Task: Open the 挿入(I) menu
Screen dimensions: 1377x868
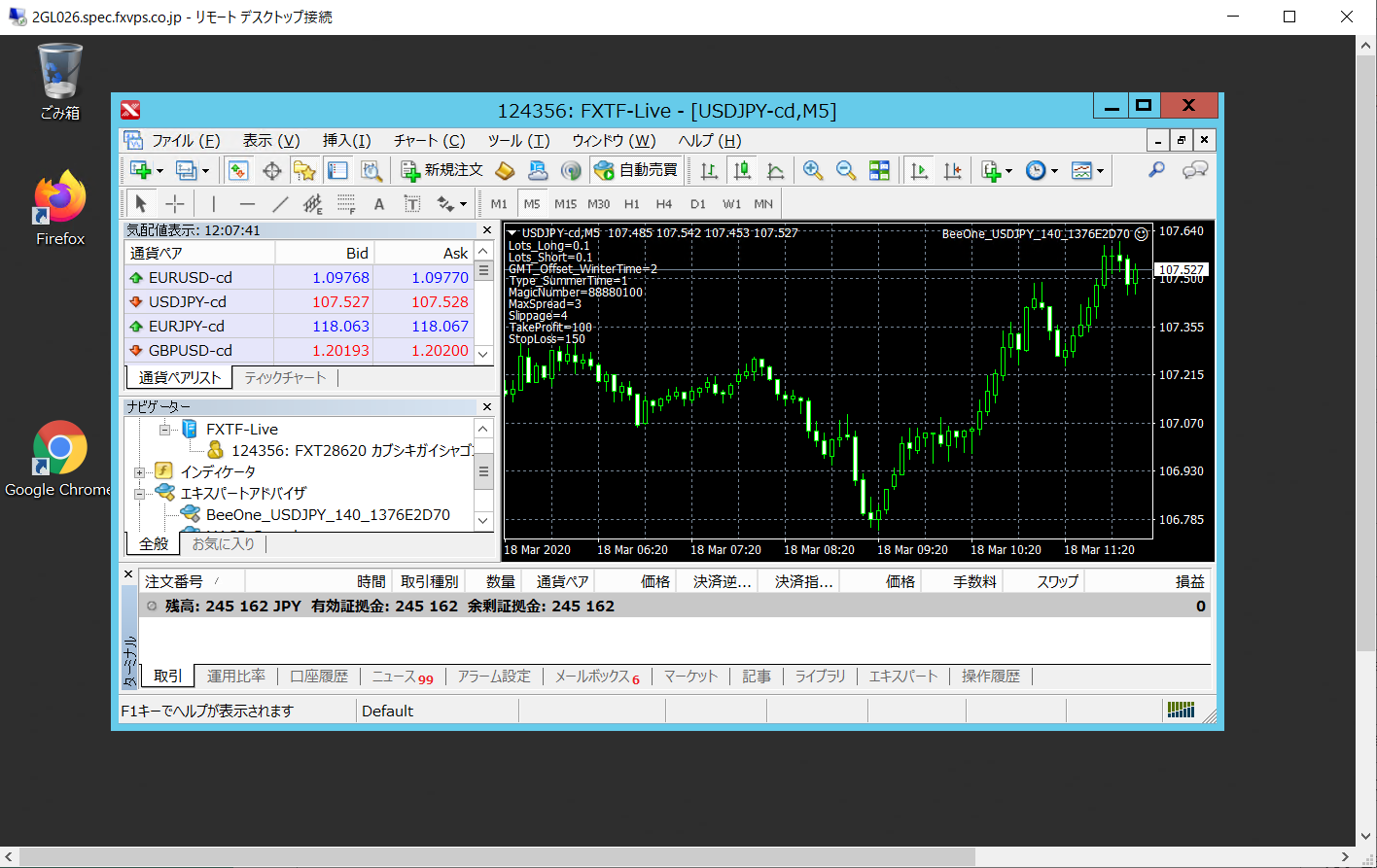Action: click(x=347, y=141)
